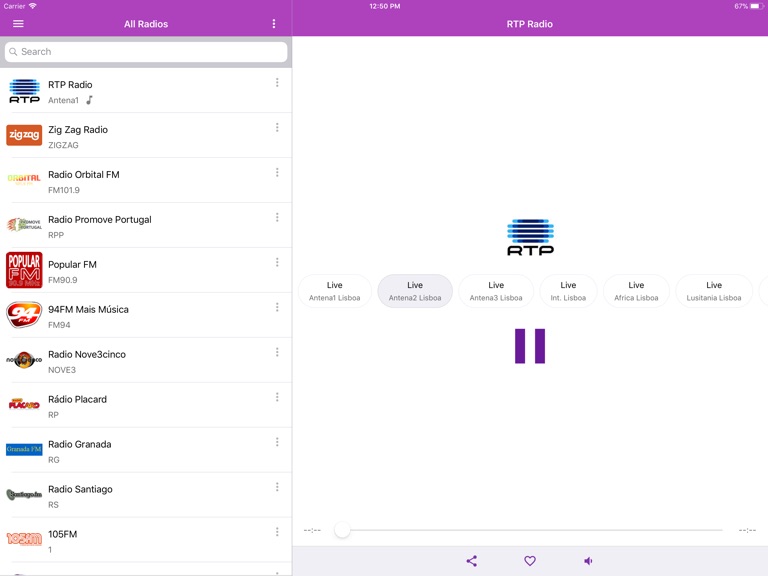Click the Zig Zag station logo
Screen dimensions: 768x576
coord(24,135)
